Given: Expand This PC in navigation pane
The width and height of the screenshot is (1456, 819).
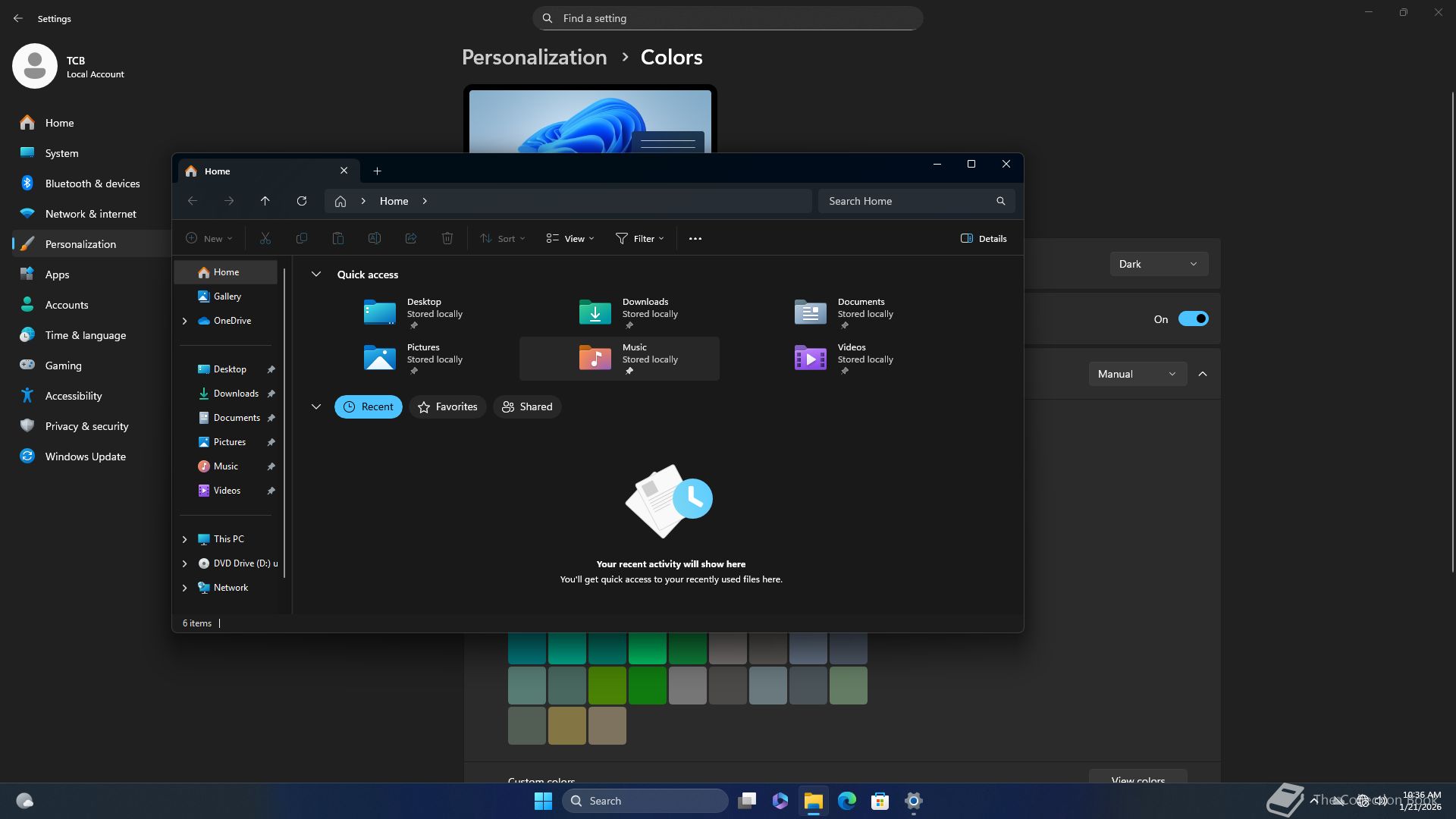Looking at the screenshot, I should coord(184,539).
